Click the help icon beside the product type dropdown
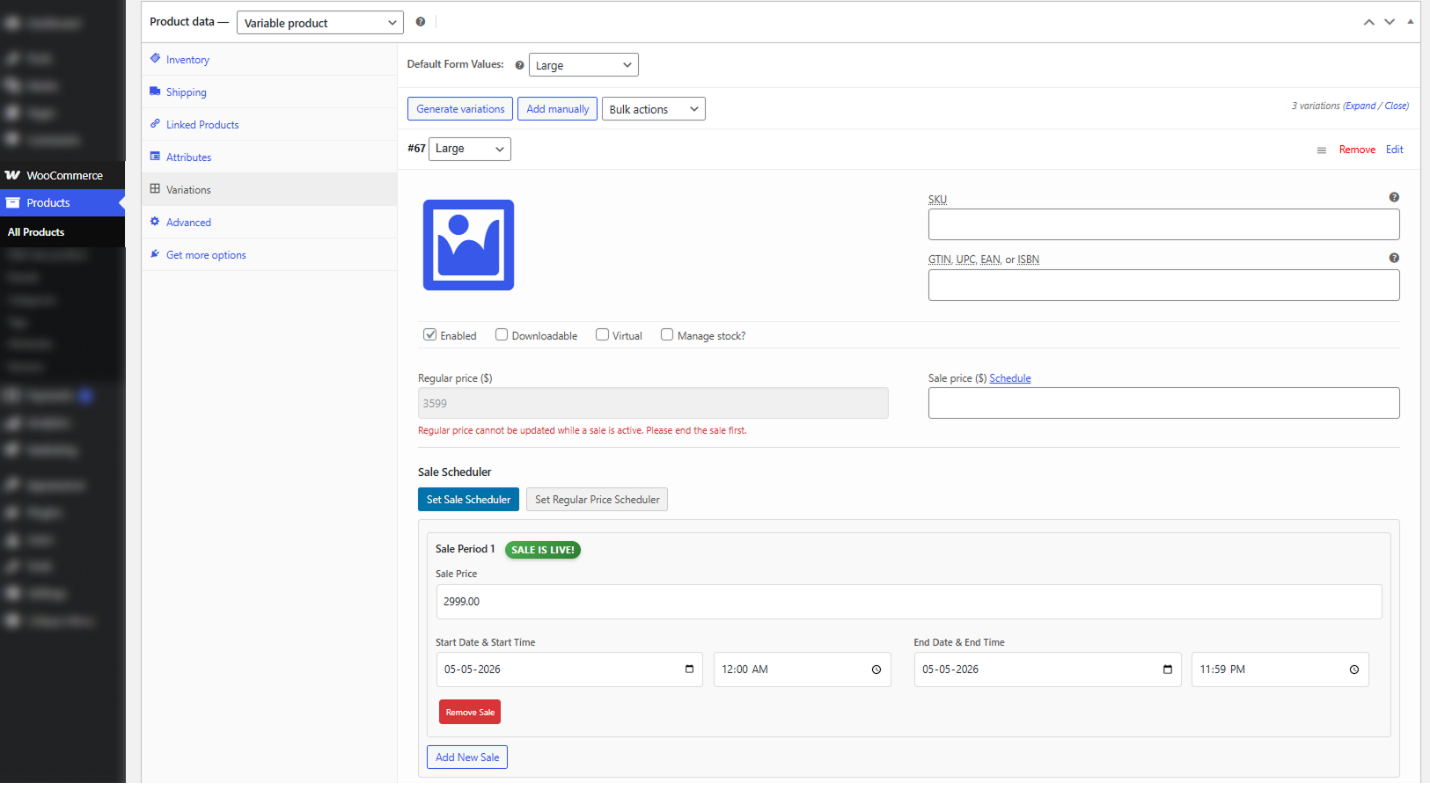1430x788 pixels. pos(420,22)
